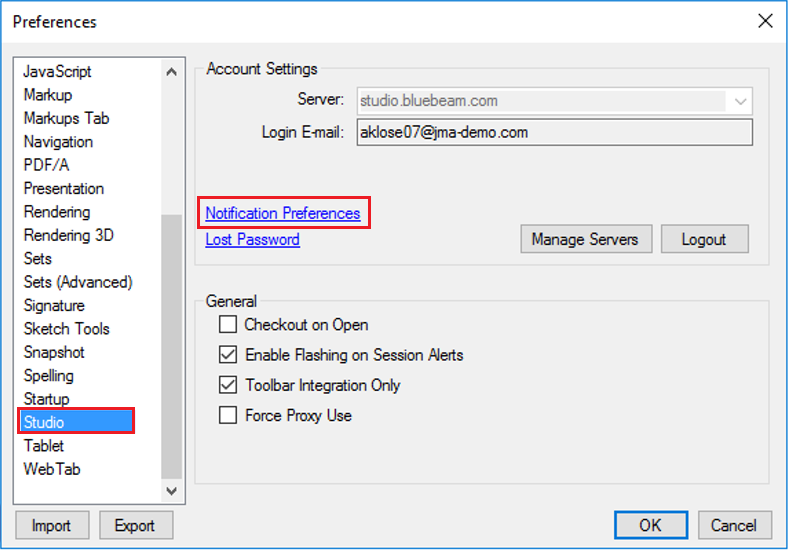Screen dimensions: 788x550
Task: Choose the Signature category
Action: click(x=54, y=305)
